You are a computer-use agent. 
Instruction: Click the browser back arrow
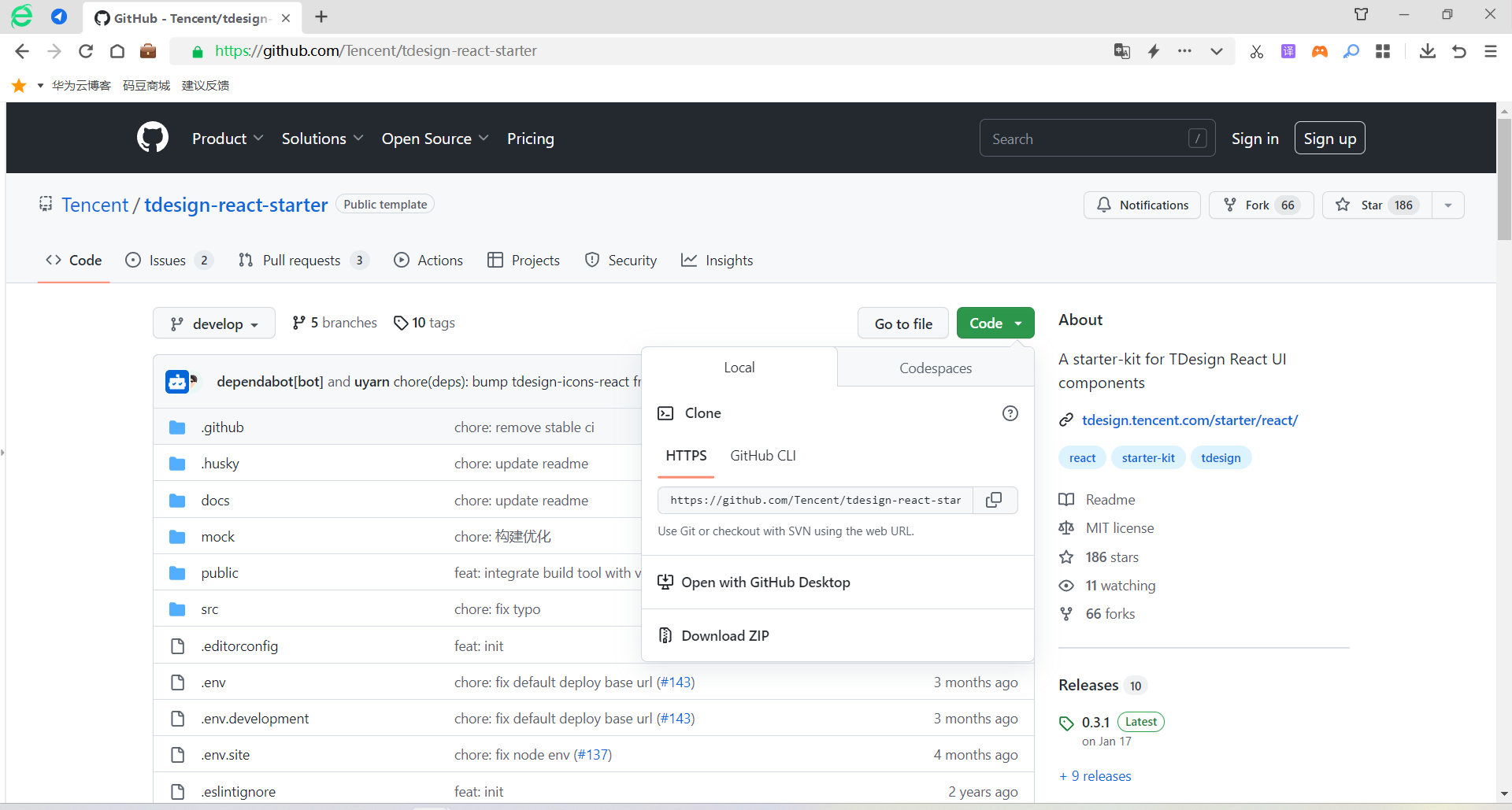22,51
